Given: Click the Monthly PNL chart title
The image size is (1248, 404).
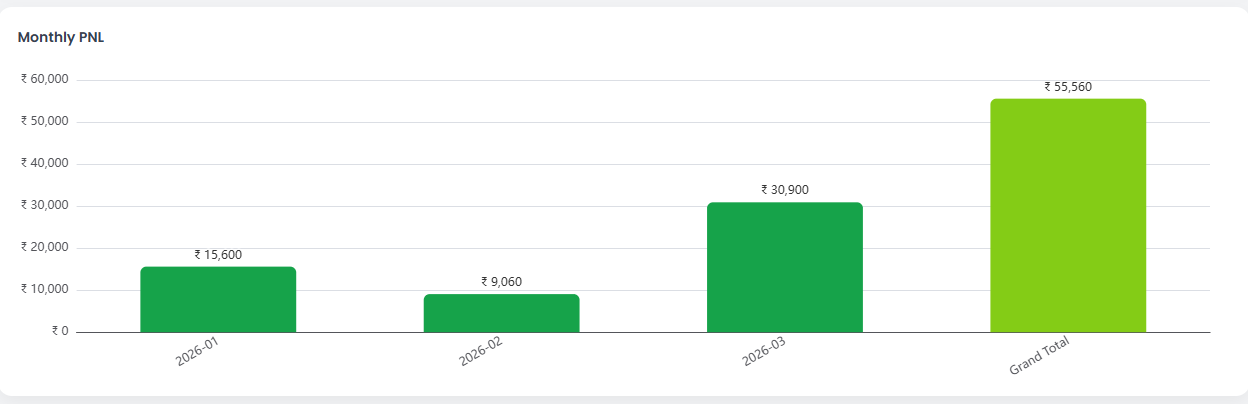Looking at the screenshot, I should click(x=61, y=38).
